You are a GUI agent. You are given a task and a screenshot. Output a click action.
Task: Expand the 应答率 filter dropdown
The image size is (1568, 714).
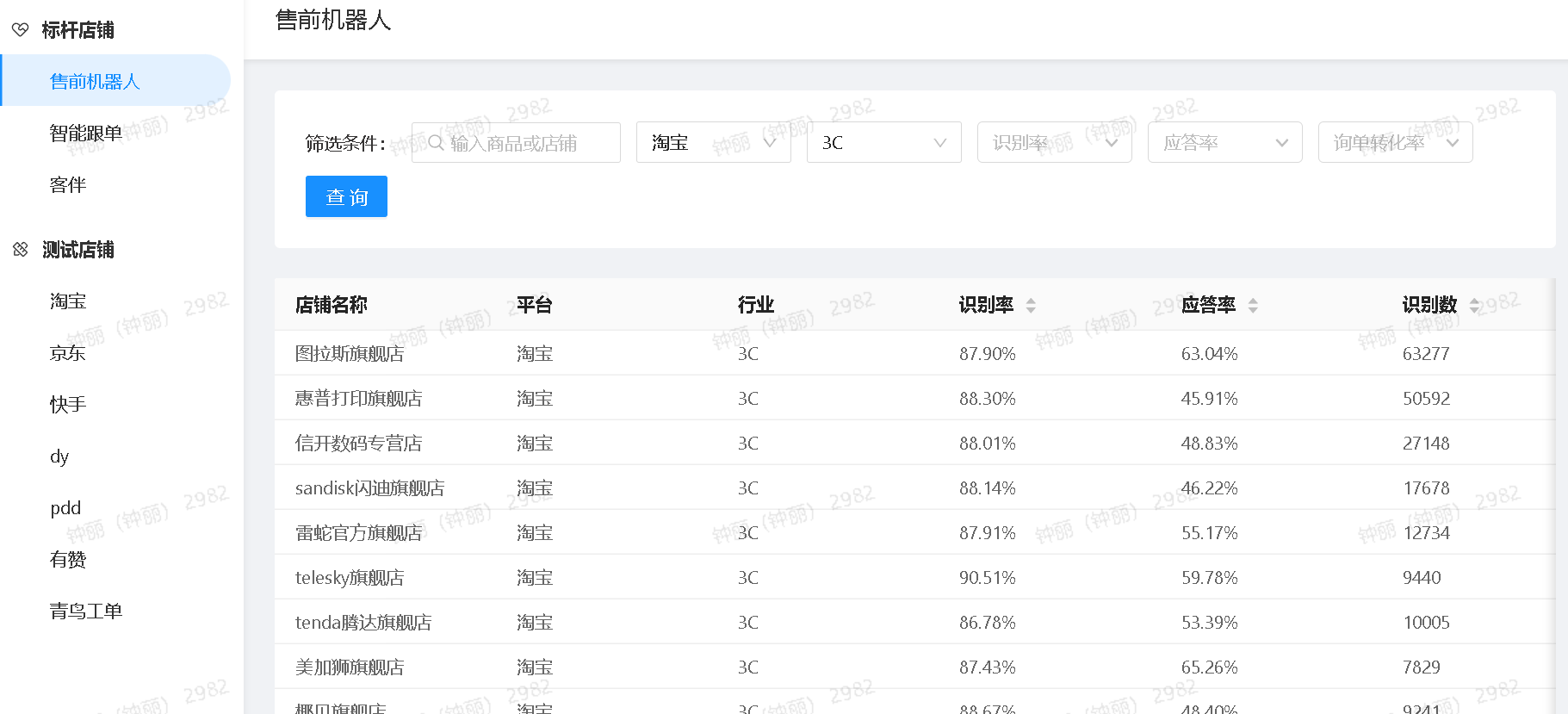1225,142
